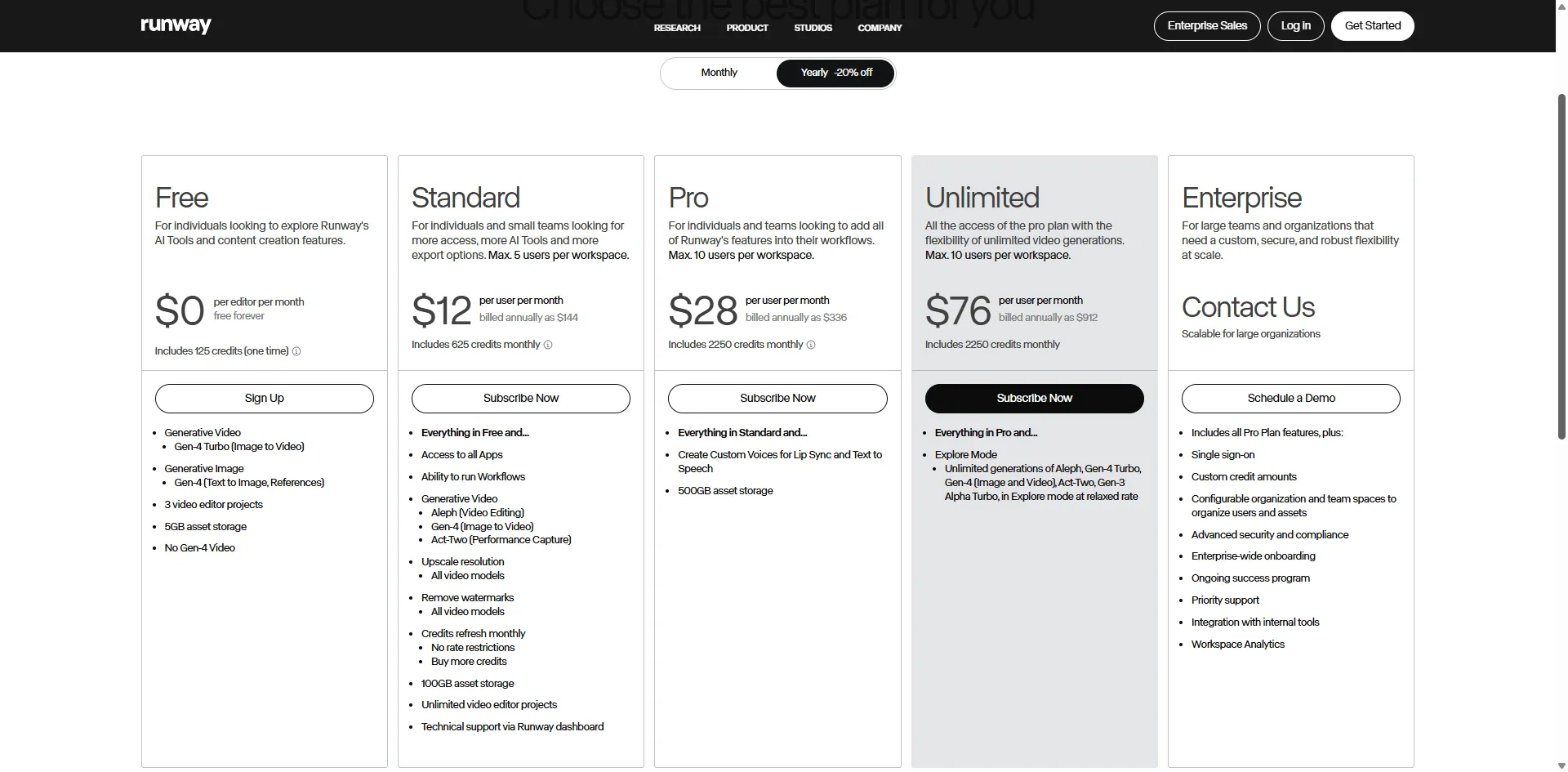Click the Log in button
This screenshot has height=772, width=1568.
1295,26
